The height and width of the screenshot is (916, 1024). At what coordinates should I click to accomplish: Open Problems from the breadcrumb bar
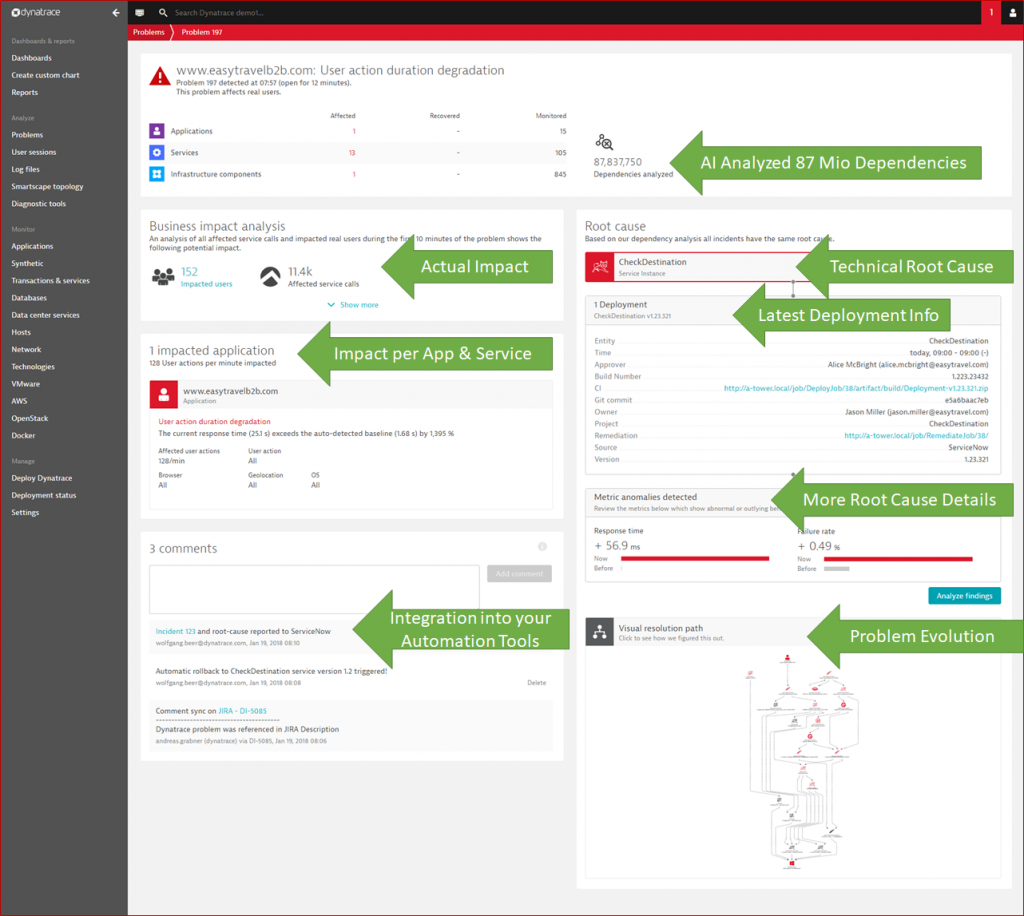coord(148,32)
